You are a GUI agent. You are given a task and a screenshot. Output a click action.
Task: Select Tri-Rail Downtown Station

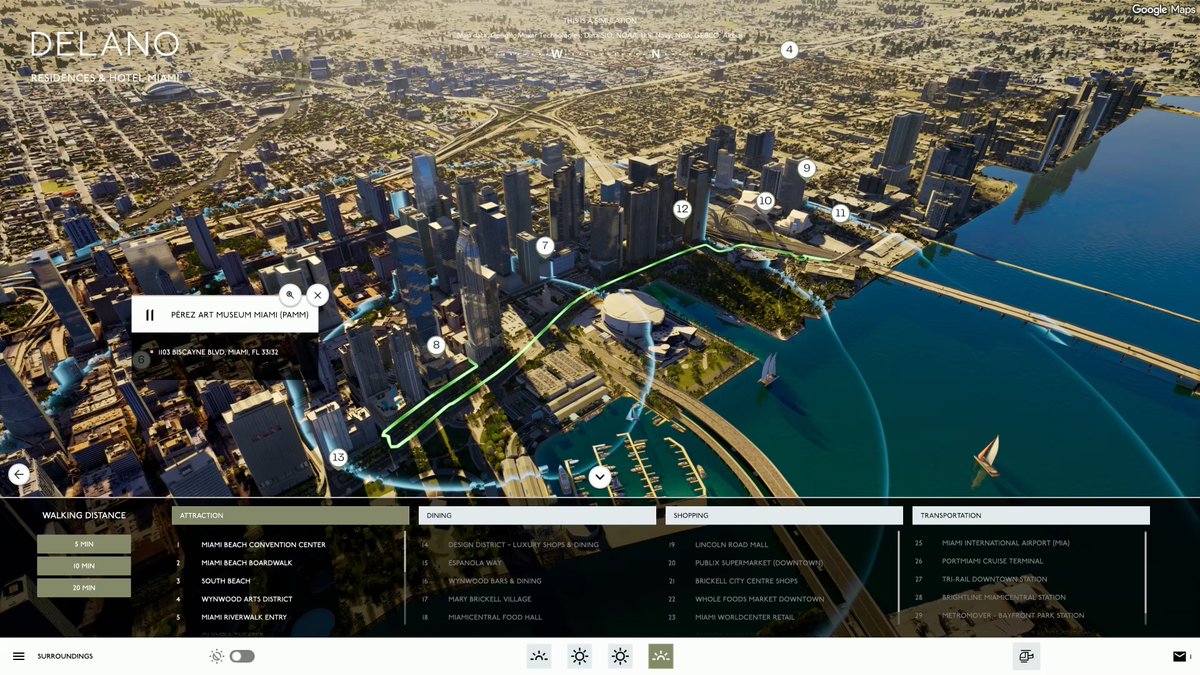995,579
